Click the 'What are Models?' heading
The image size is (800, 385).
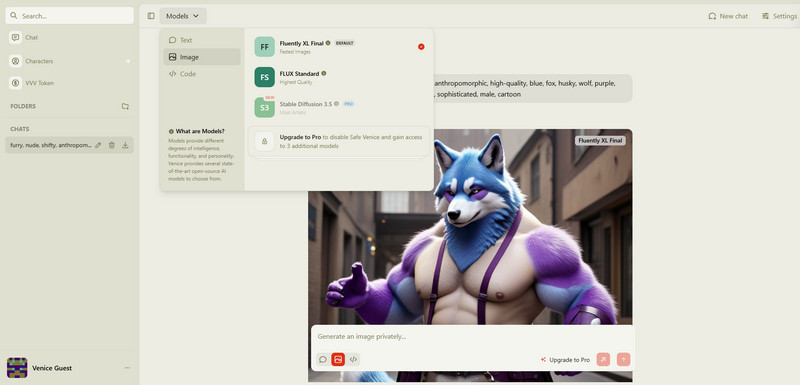199,131
